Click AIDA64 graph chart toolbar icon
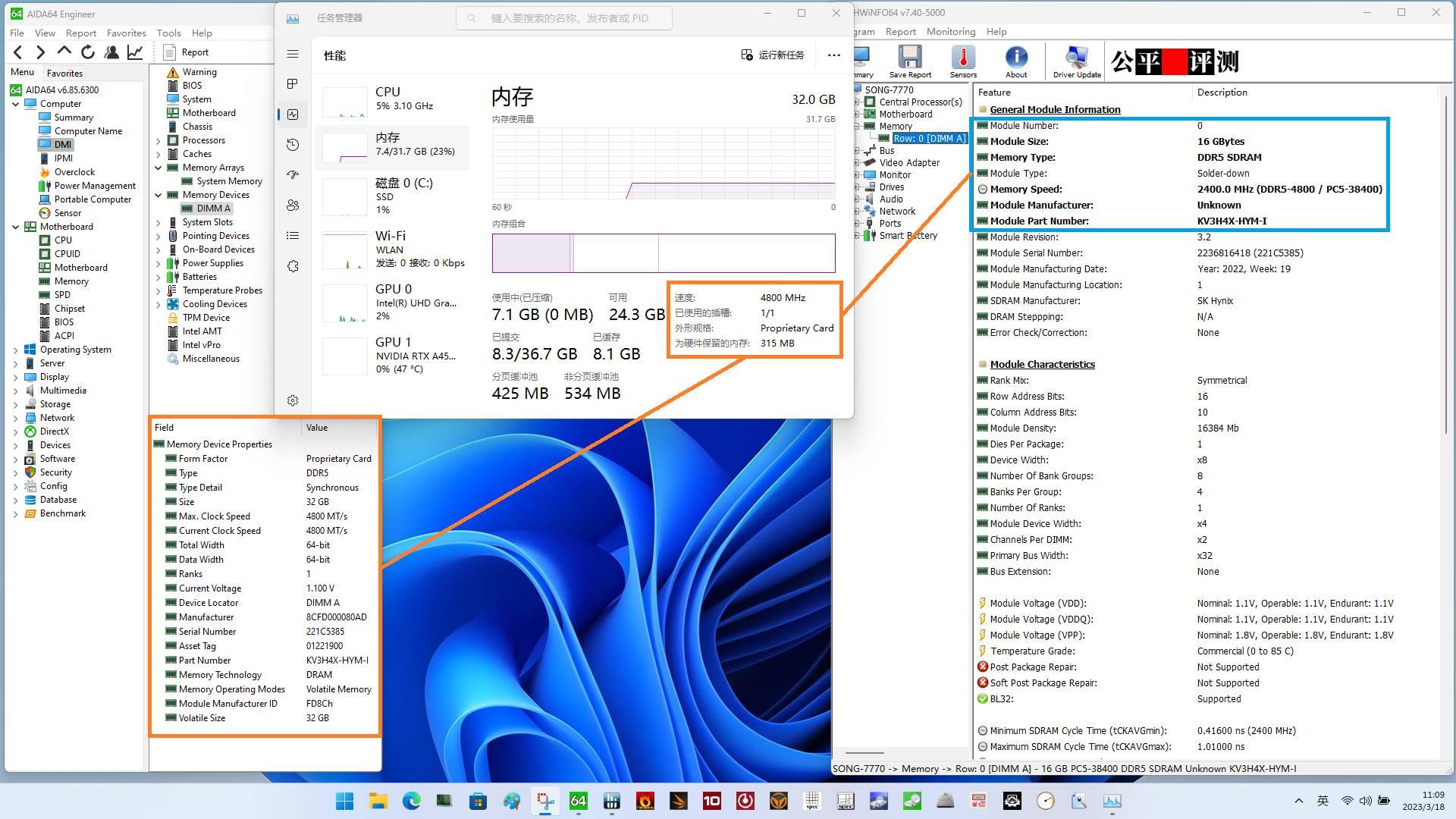Screen dimensions: 1456x819 [135, 52]
